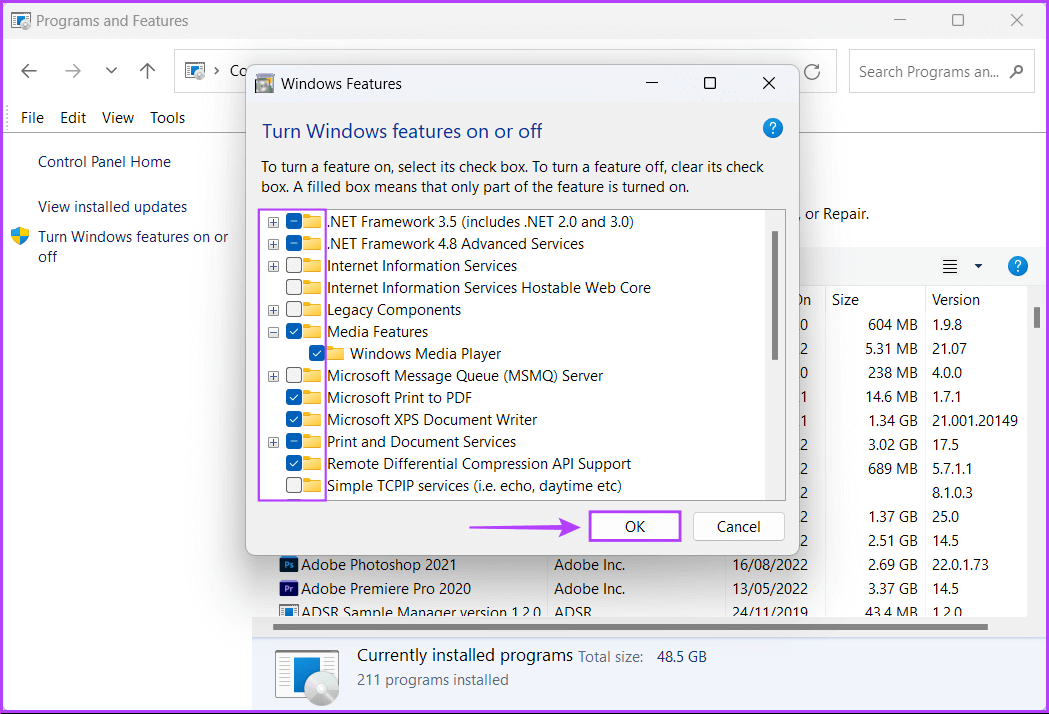The height and width of the screenshot is (714, 1049).
Task: Open the File menu
Action: pos(32,118)
